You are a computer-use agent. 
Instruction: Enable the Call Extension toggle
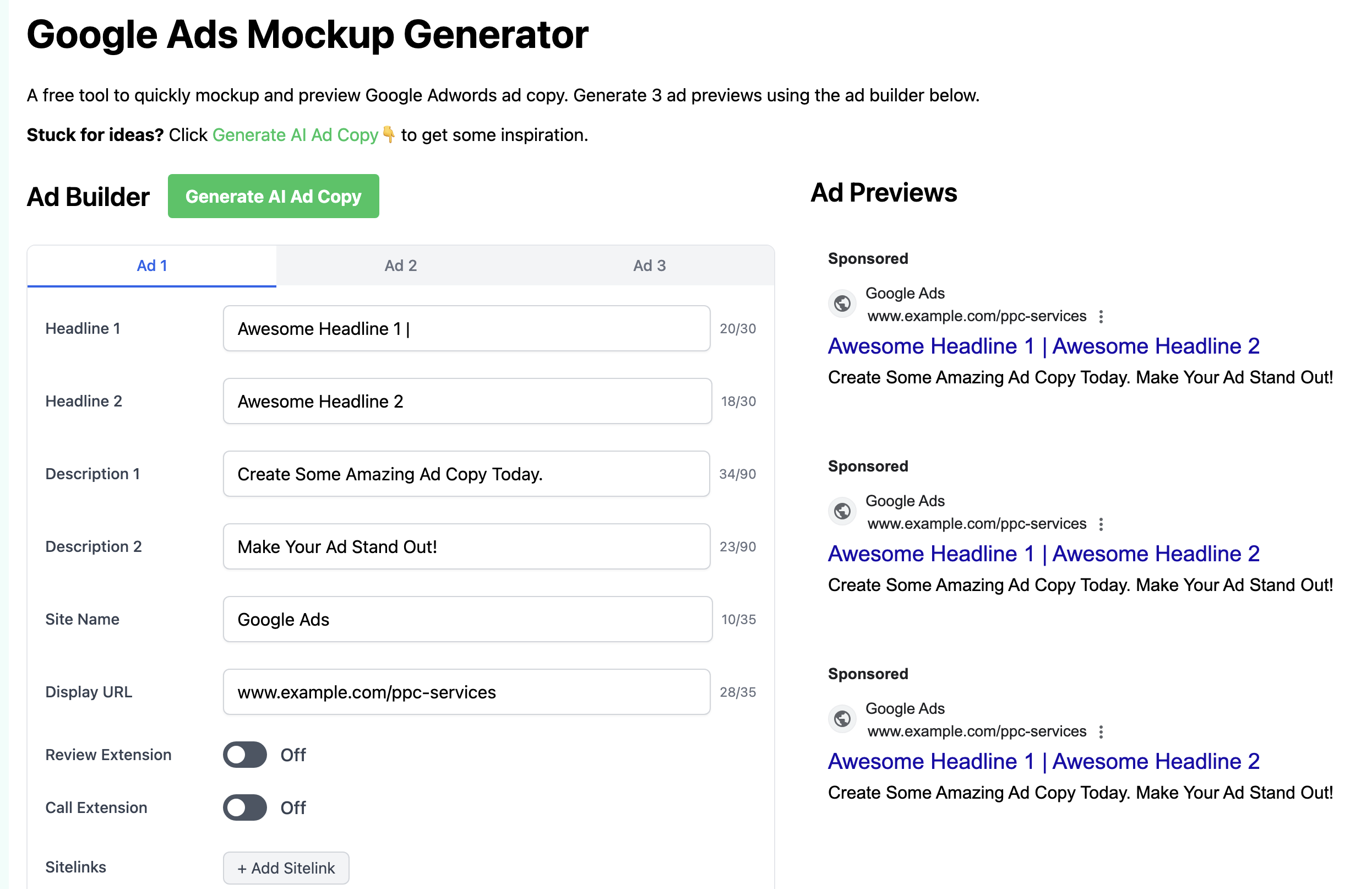pyautogui.click(x=245, y=807)
